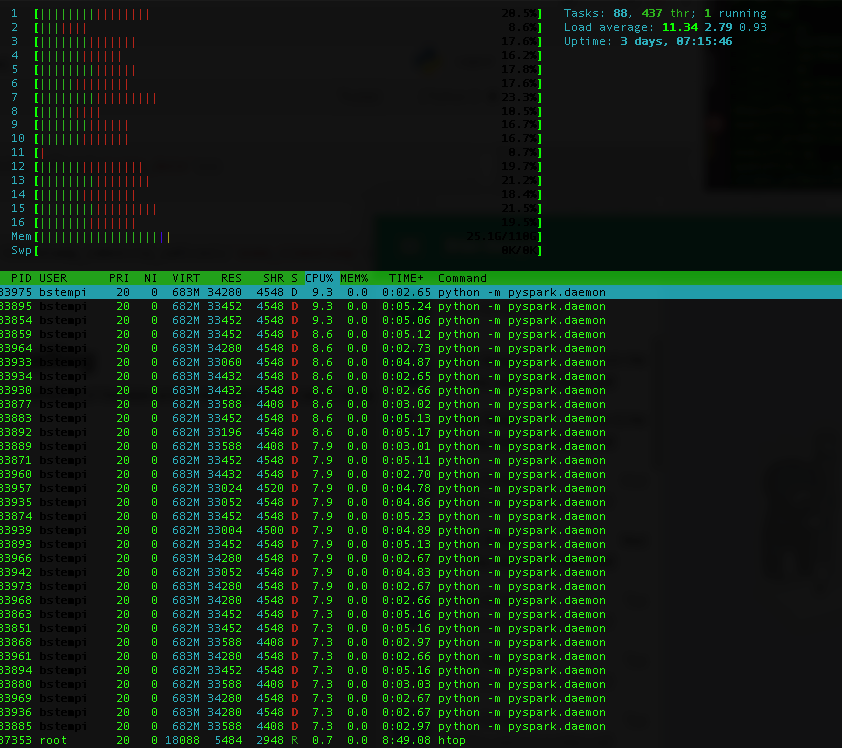
Task: Click the Load average readout
Action: [665, 27]
